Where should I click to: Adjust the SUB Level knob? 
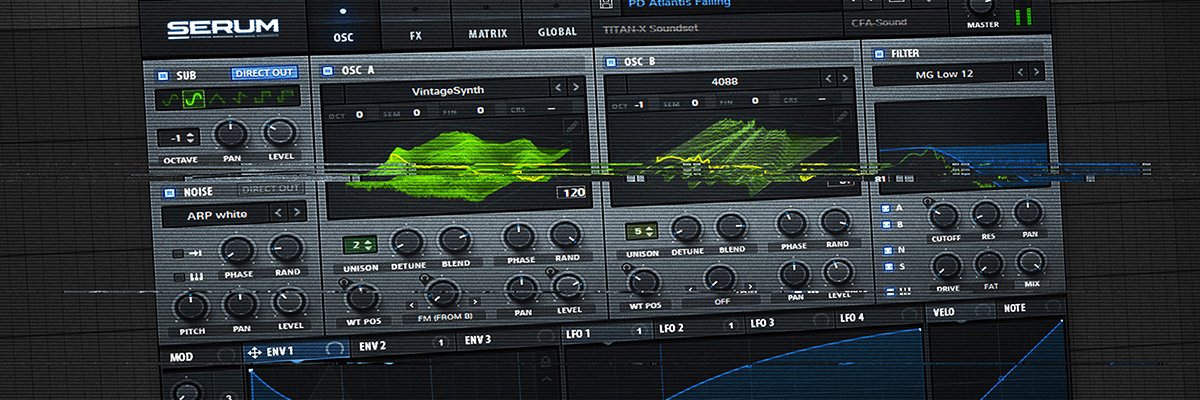(280, 132)
